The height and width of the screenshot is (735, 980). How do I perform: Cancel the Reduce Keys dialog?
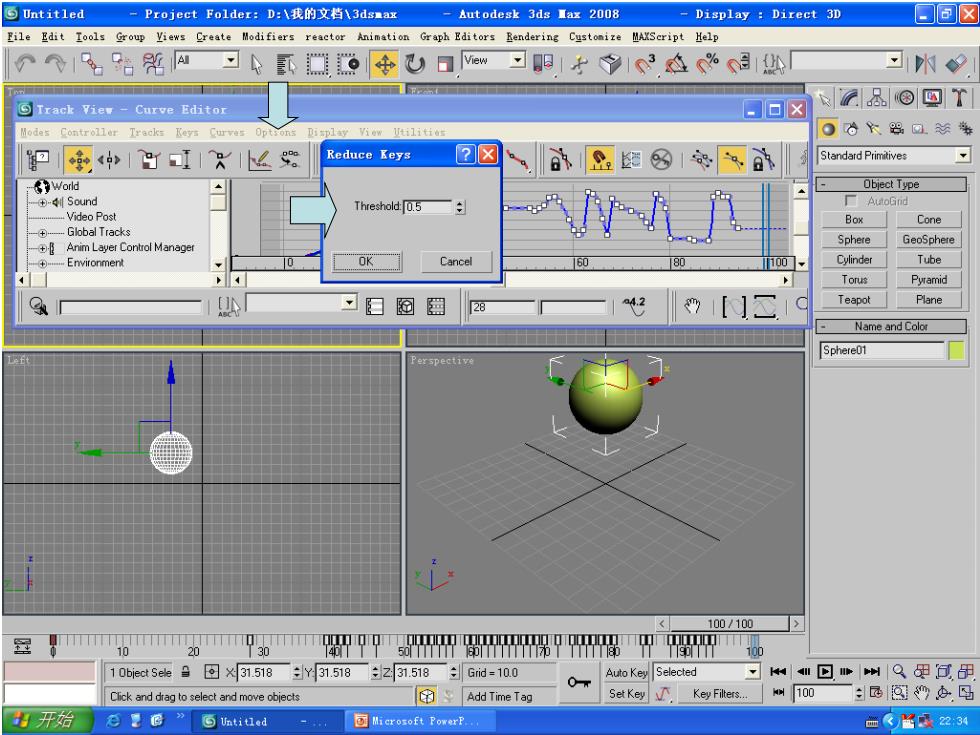coord(456,261)
